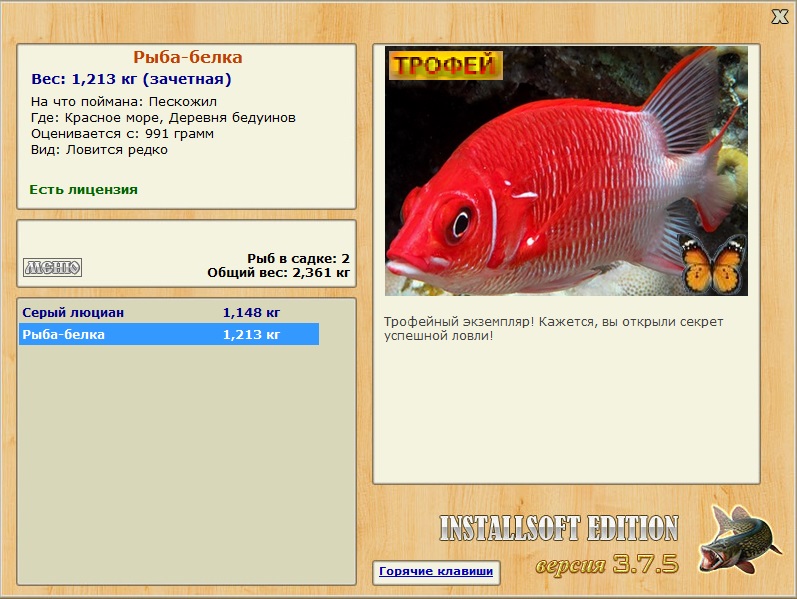Click the Рыб в садке: 2 counter
The image size is (797, 599).
[298, 258]
